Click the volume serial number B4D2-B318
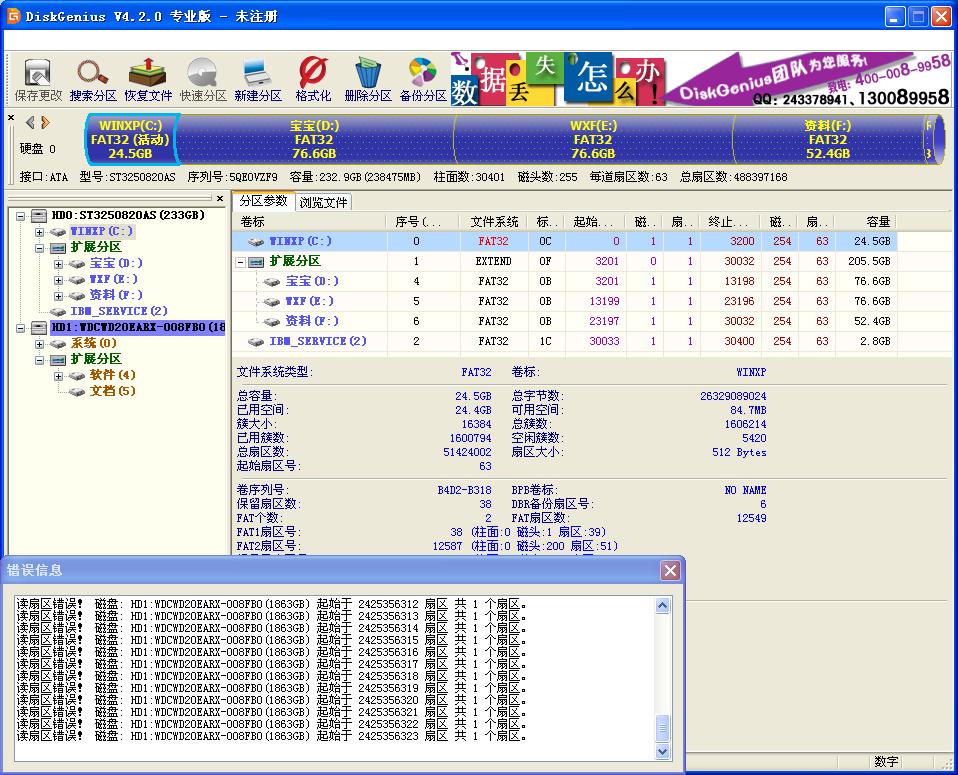This screenshot has width=958, height=775. coord(464,490)
